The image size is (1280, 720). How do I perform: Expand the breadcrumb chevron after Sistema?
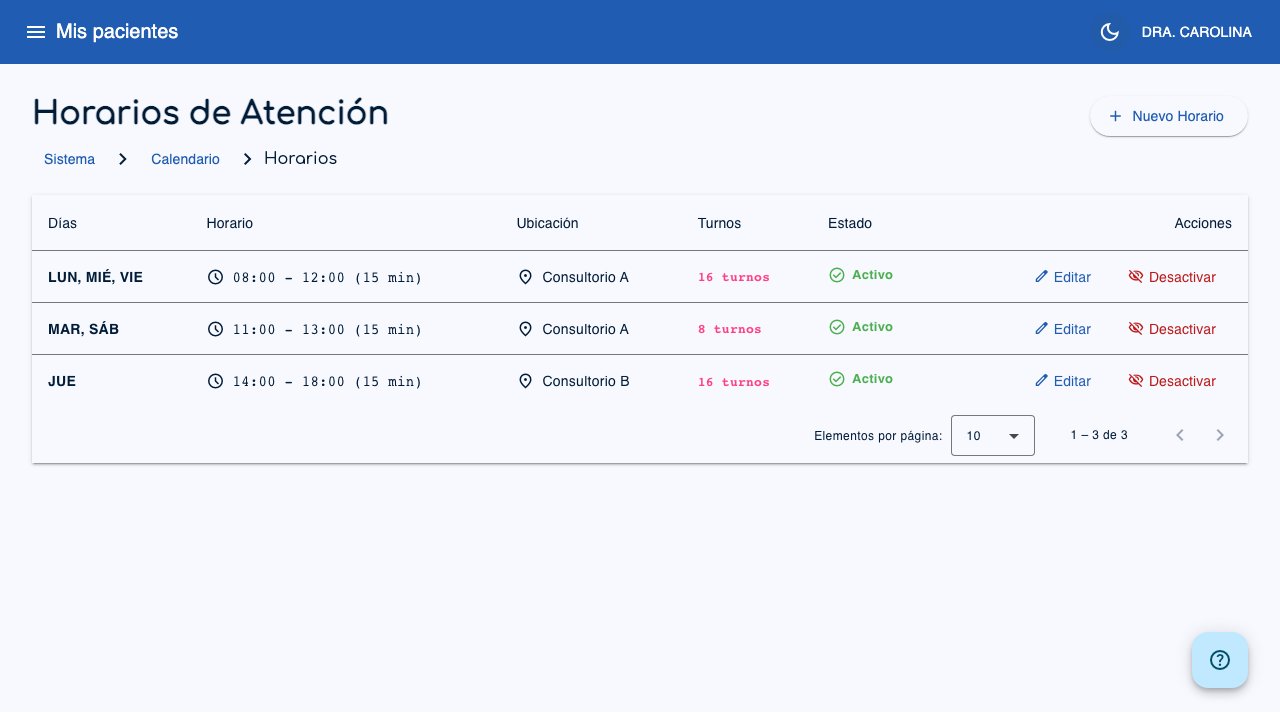(122, 158)
